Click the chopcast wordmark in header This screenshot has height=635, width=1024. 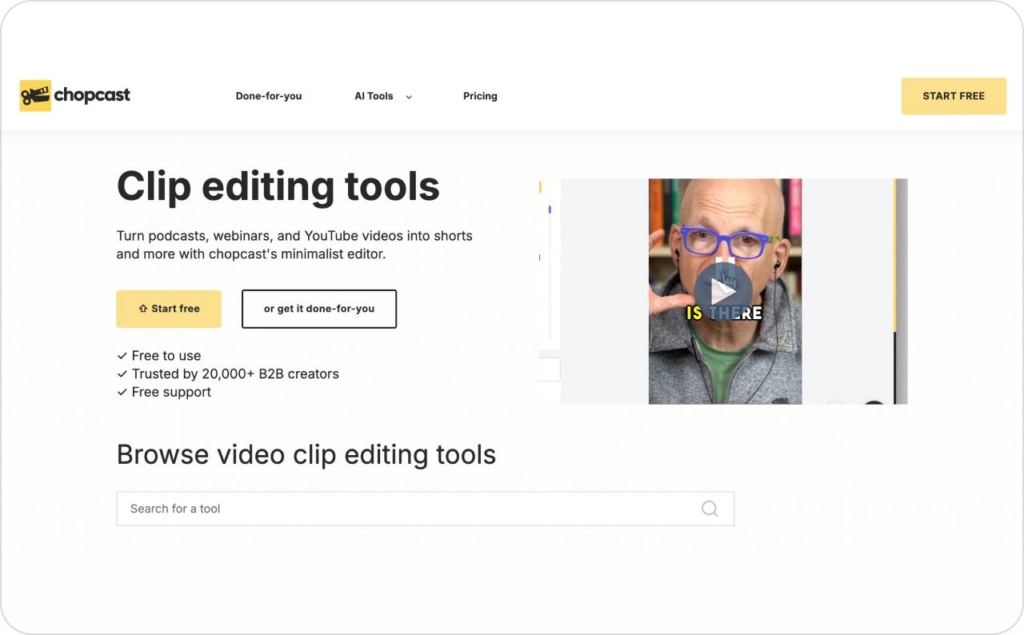tap(92, 96)
